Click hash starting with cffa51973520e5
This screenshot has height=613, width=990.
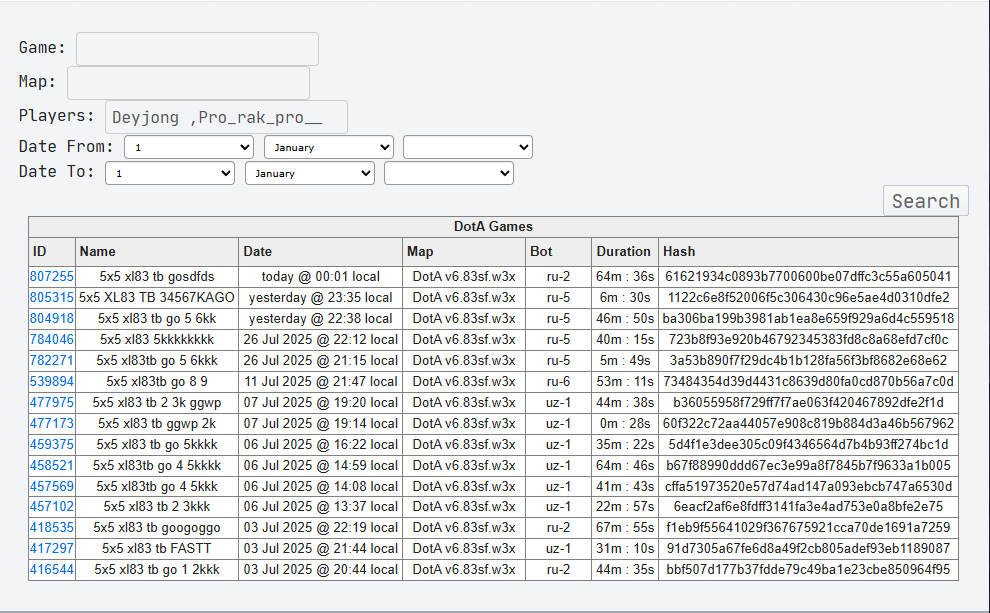(808, 486)
